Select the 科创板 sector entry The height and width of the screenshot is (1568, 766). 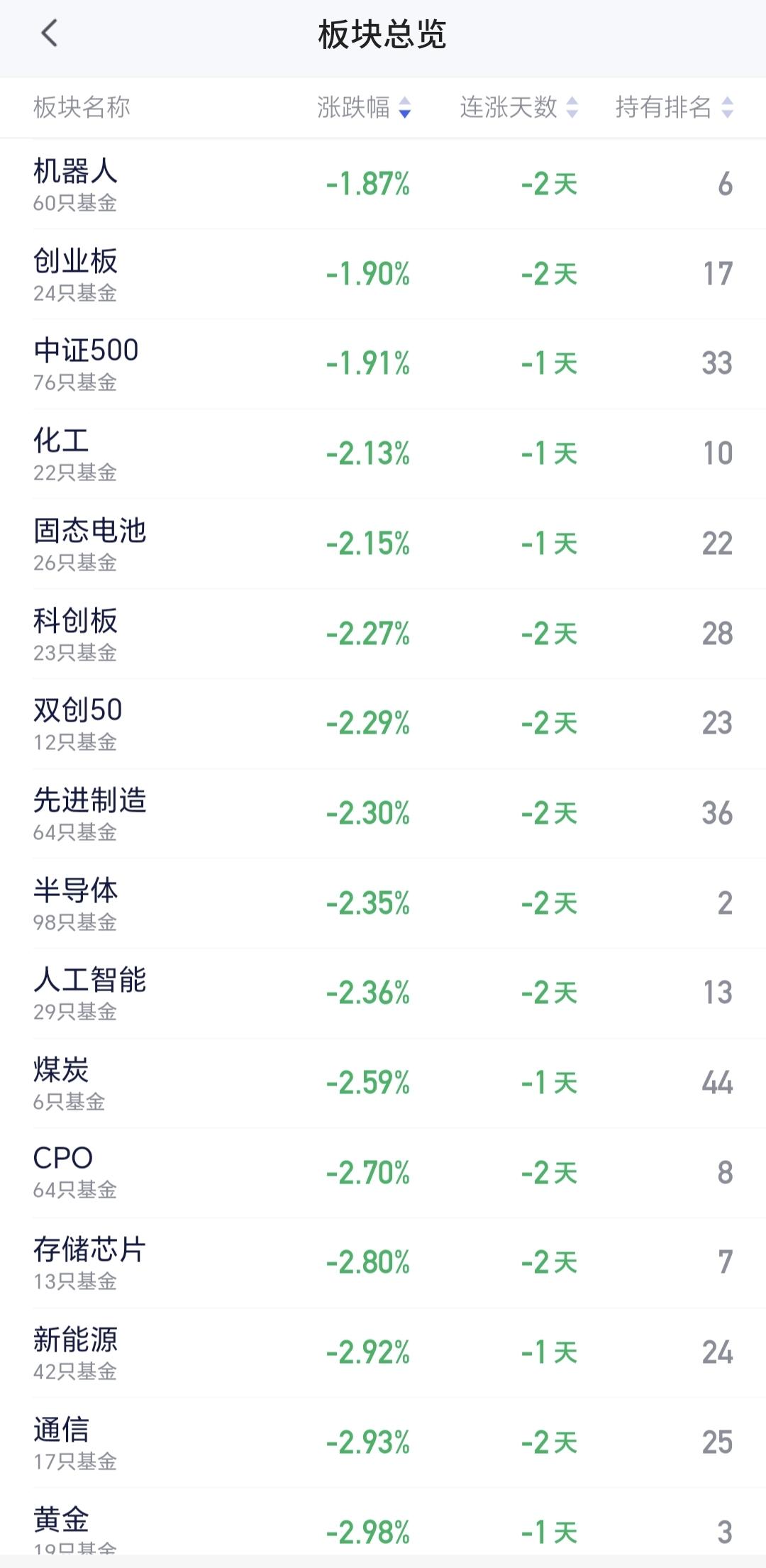[383, 634]
